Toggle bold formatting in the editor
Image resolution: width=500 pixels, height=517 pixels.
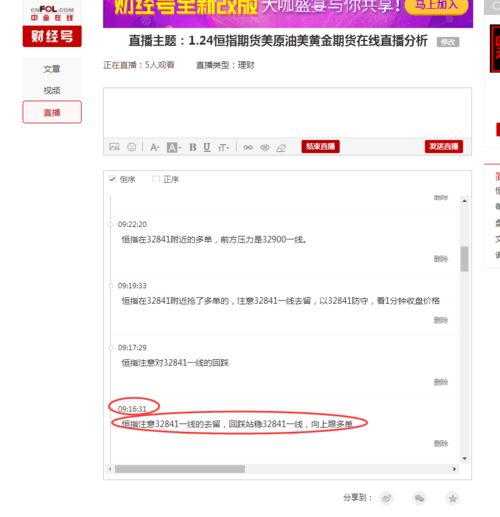tap(193, 147)
